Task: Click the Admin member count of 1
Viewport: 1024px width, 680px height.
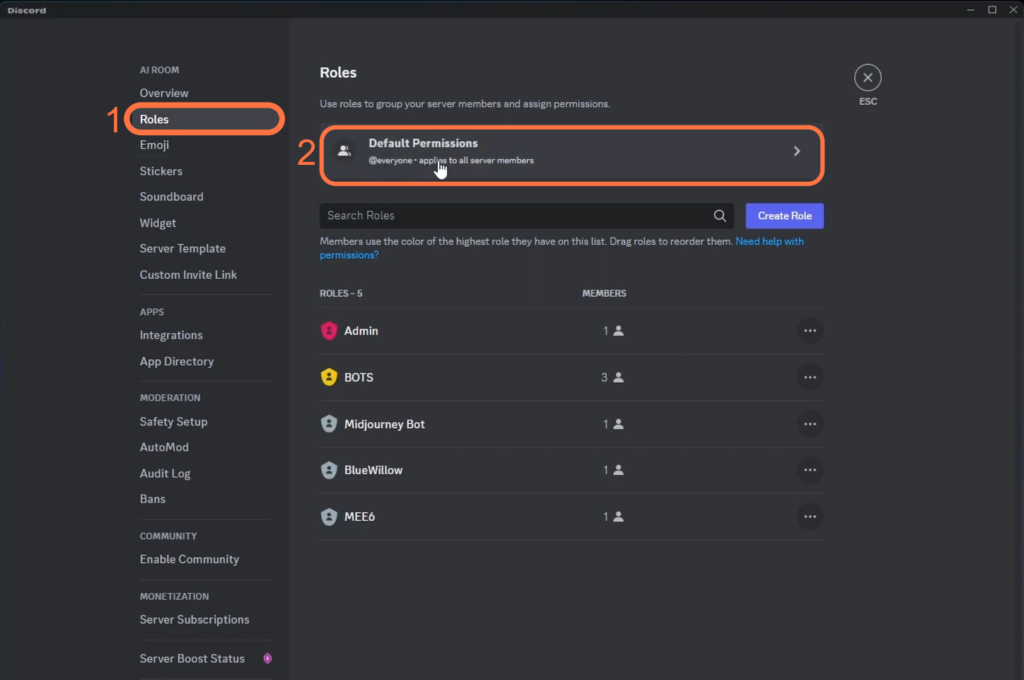Action: point(605,331)
